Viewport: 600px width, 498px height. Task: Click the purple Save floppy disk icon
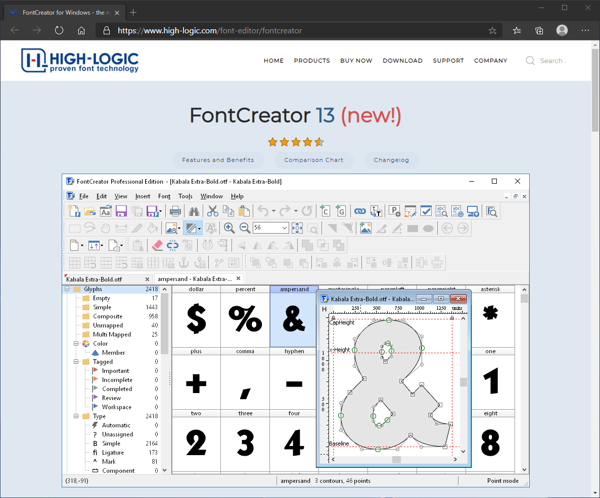pyautogui.click(x=121, y=211)
